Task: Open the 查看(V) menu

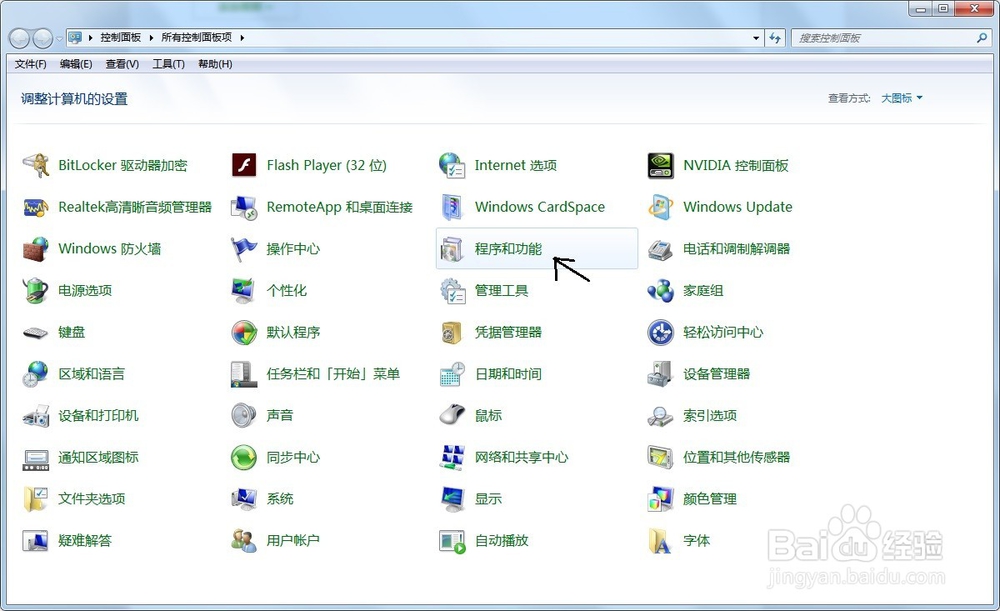Action: tap(122, 64)
